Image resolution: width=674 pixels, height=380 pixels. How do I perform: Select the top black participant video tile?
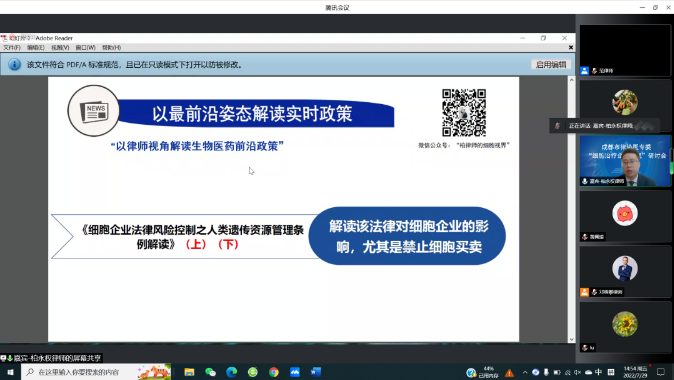pos(625,50)
